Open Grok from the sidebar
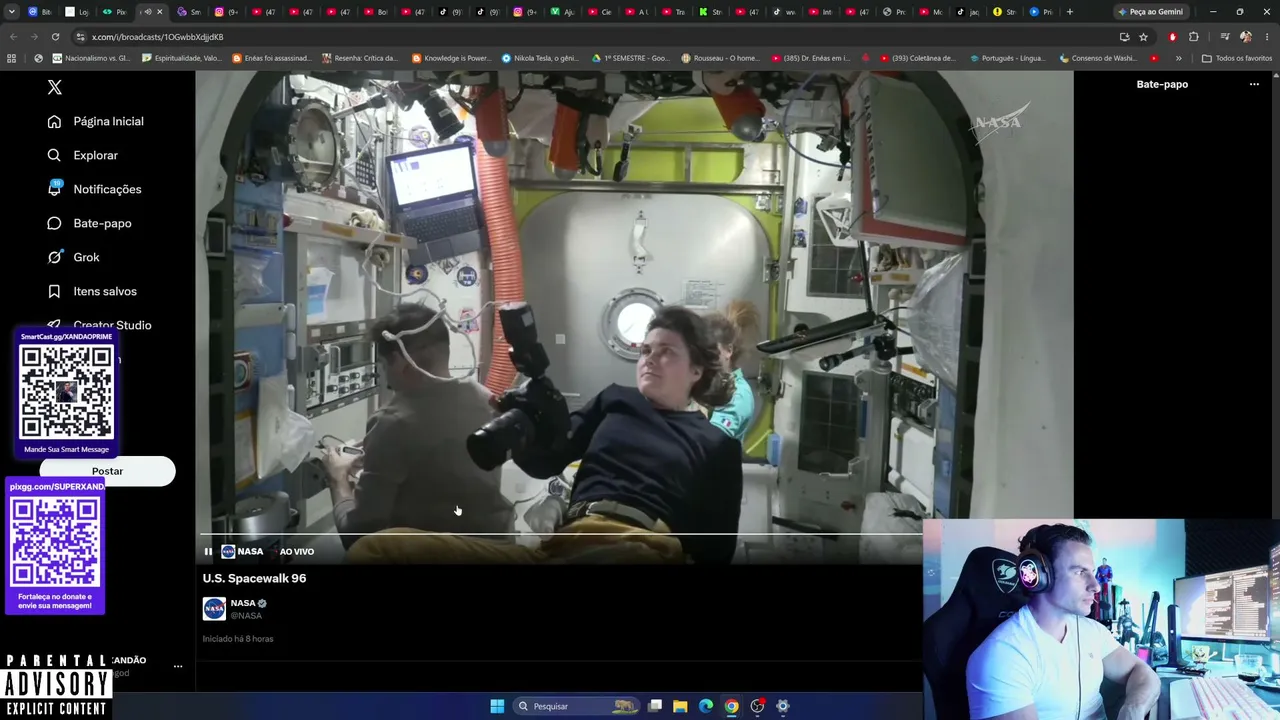The height and width of the screenshot is (720, 1280). 74,257
